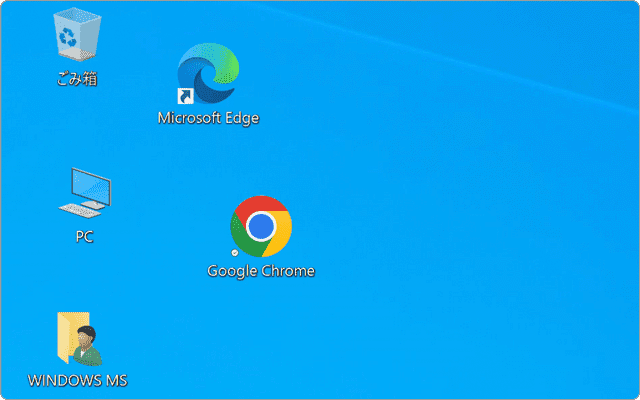Click the Microsoft Edge label text
Screen dimensions: 640x400
[x=208, y=118]
